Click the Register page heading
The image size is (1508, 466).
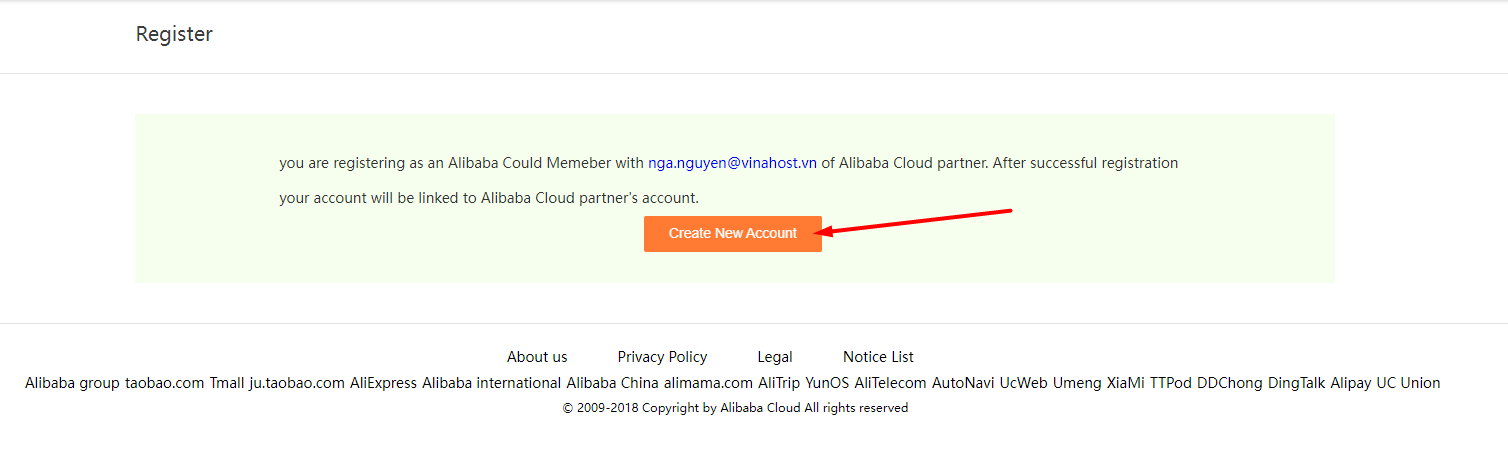click(x=174, y=34)
